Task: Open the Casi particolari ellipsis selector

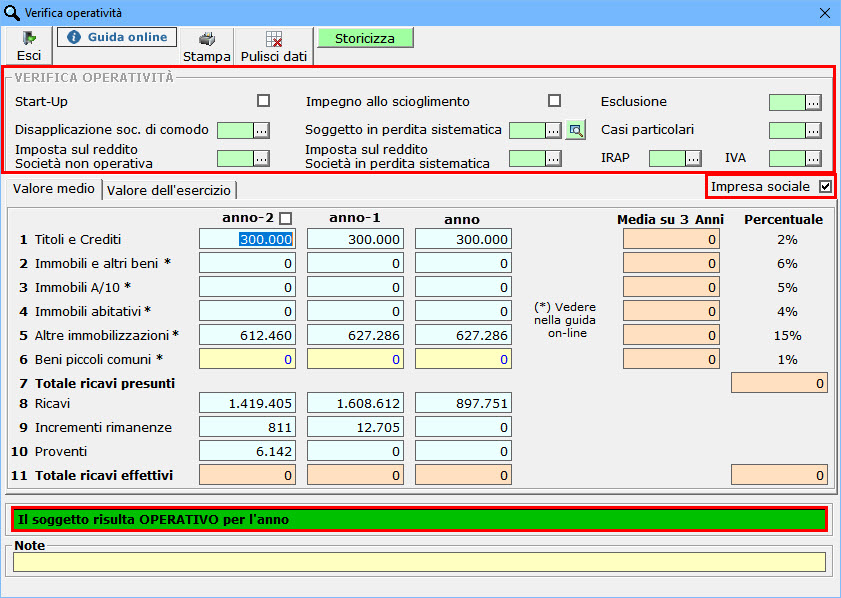Action: tap(813, 130)
